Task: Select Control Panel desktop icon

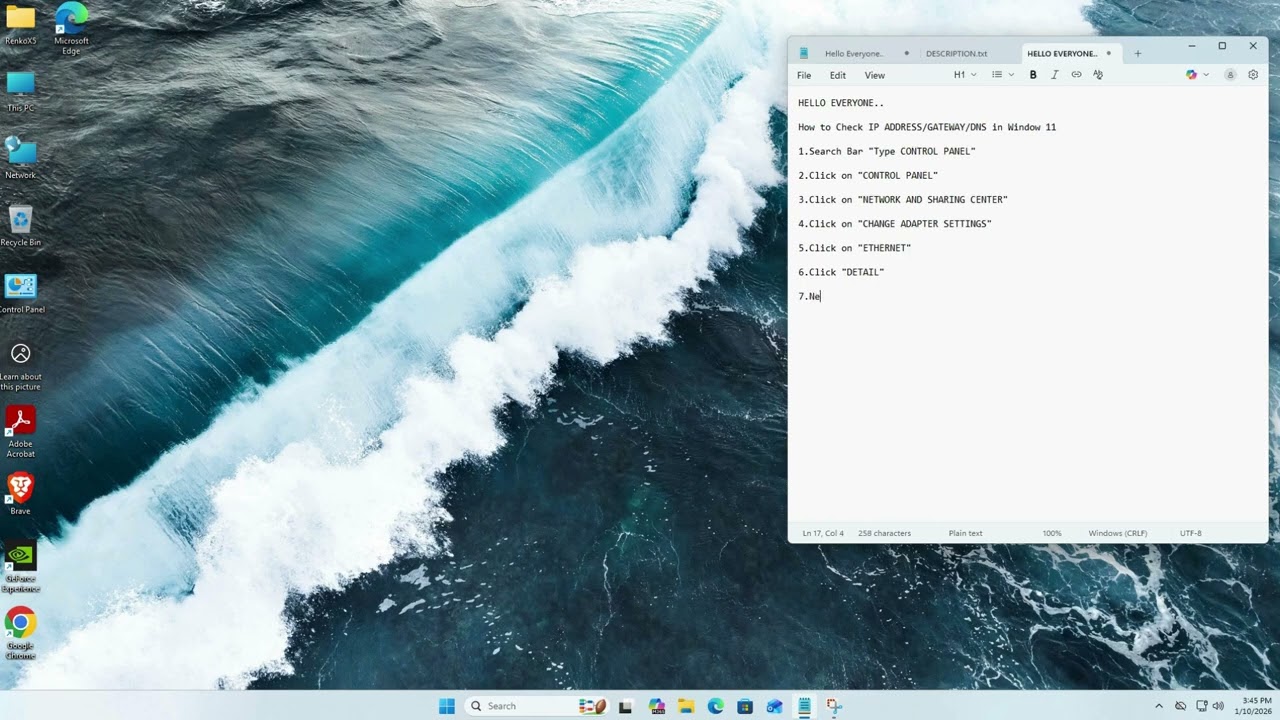Action: (20, 293)
